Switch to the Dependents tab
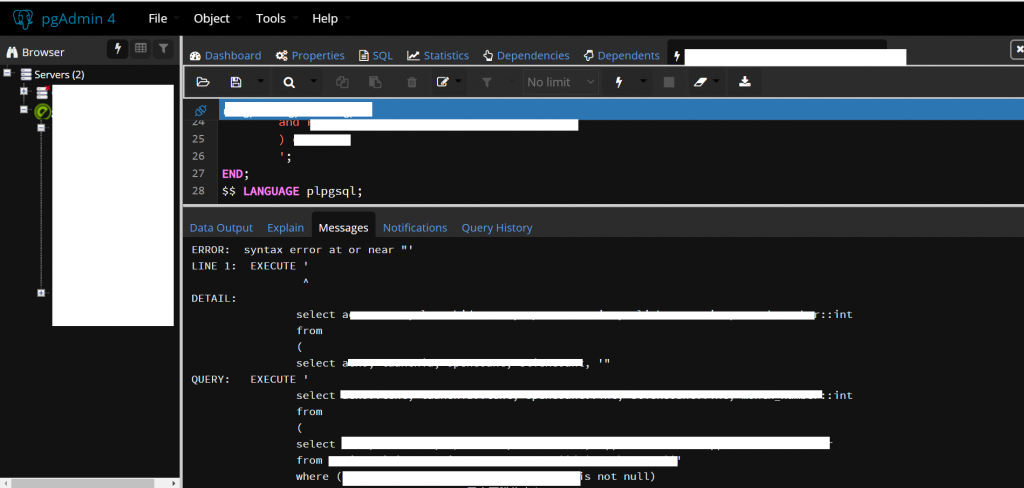This screenshot has width=1024, height=488. tap(622, 56)
